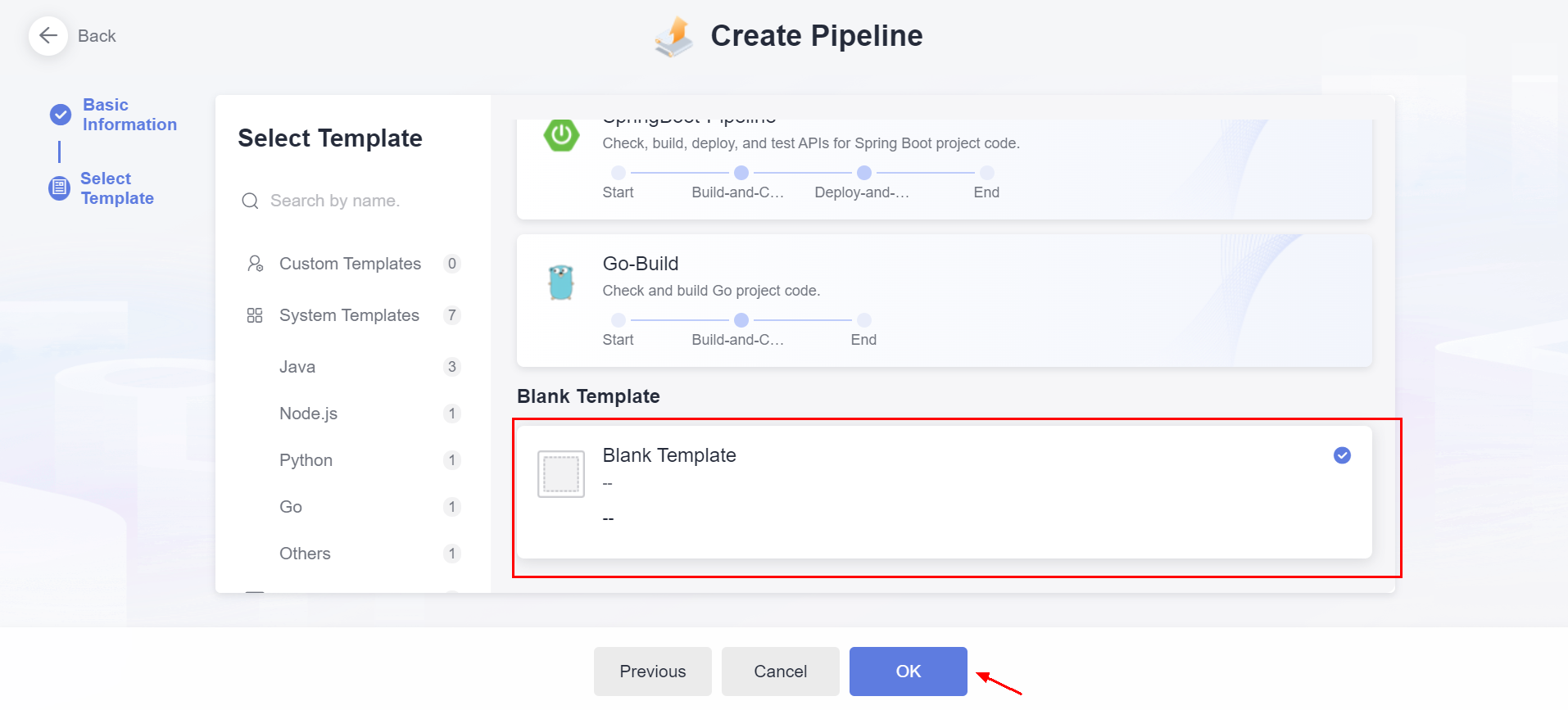Viewport: 1568px width, 710px height.
Task: Filter templates by Node.js
Action: coord(308,414)
